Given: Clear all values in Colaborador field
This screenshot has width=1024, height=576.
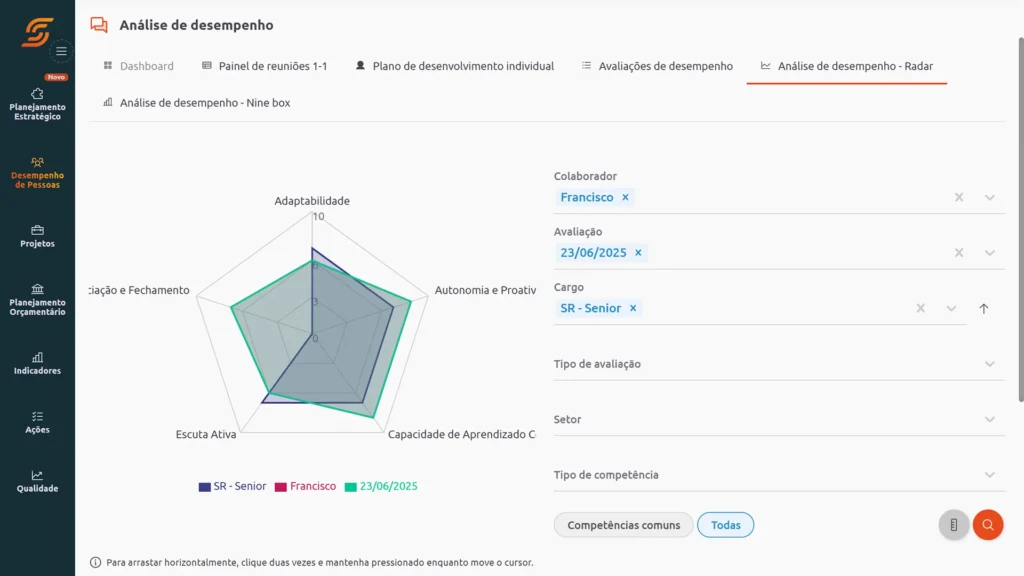Looking at the screenshot, I should [x=959, y=197].
